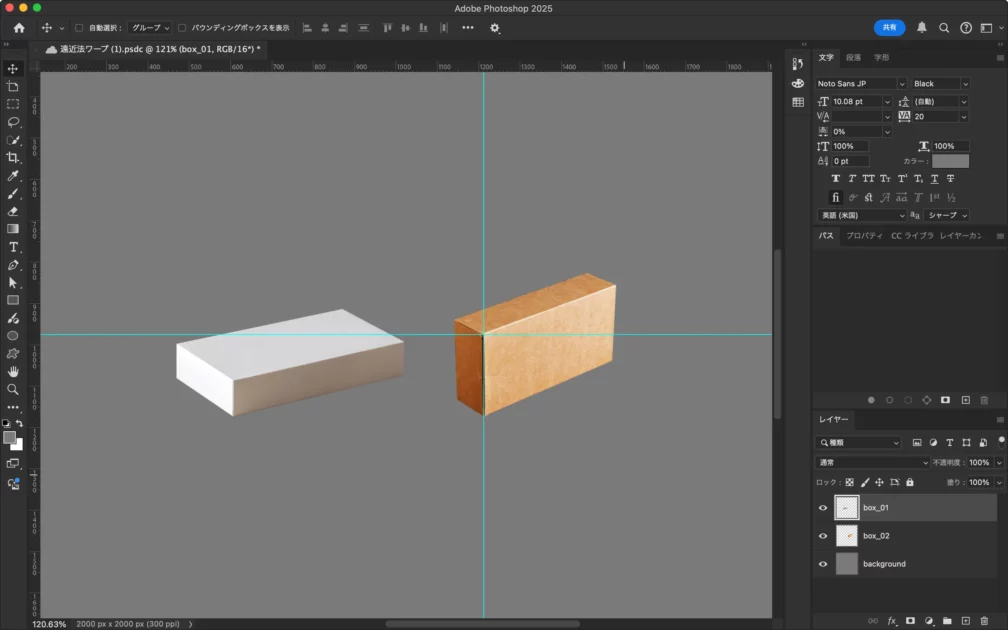The image size is (1008, 630).
Task: Select the Lasso tool
Action: pyautogui.click(x=13, y=122)
